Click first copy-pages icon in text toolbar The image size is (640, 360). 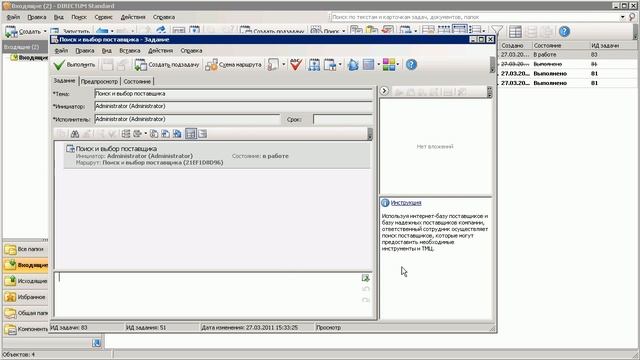click(154, 134)
